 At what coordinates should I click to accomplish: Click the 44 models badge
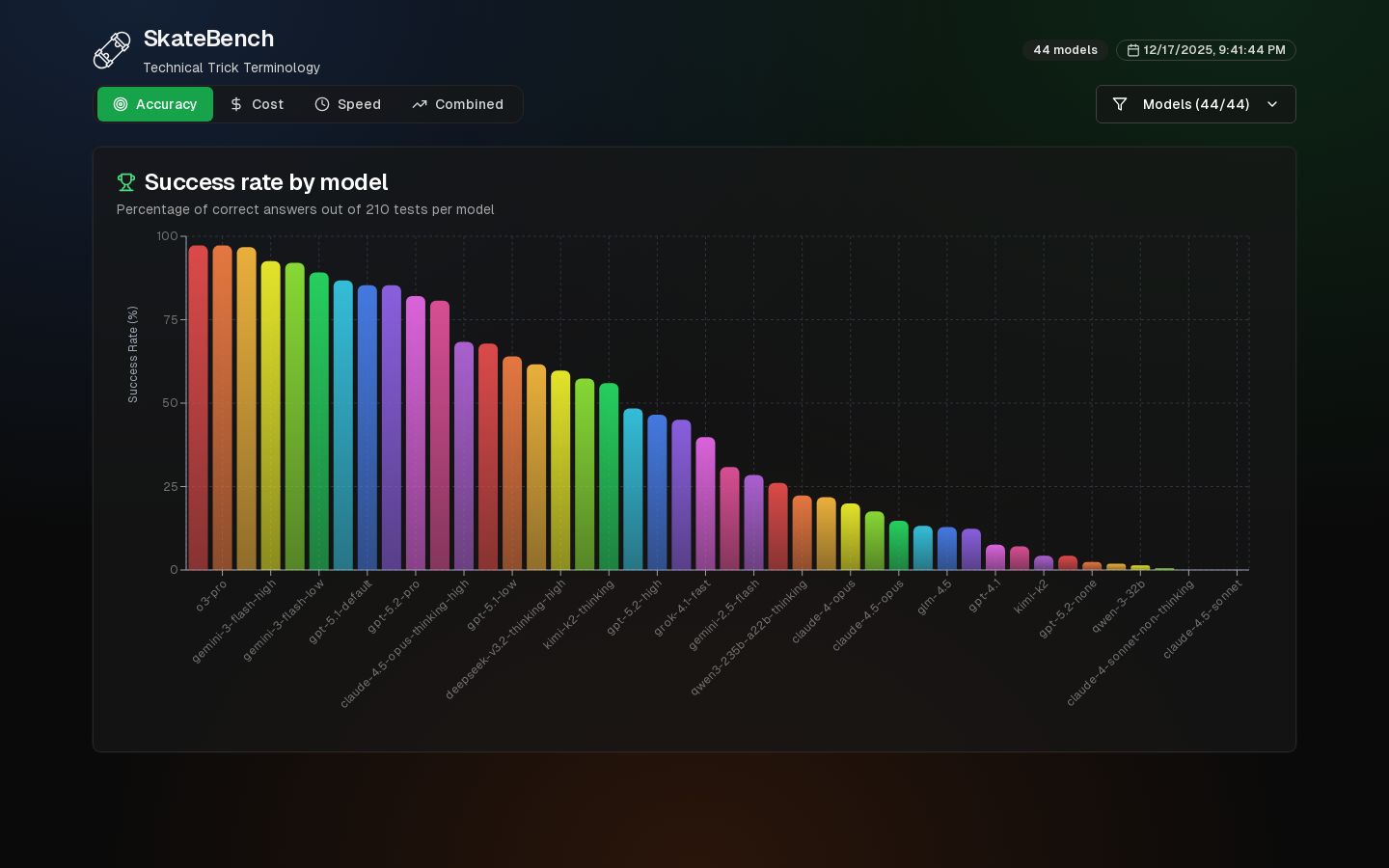pos(1065,50)
